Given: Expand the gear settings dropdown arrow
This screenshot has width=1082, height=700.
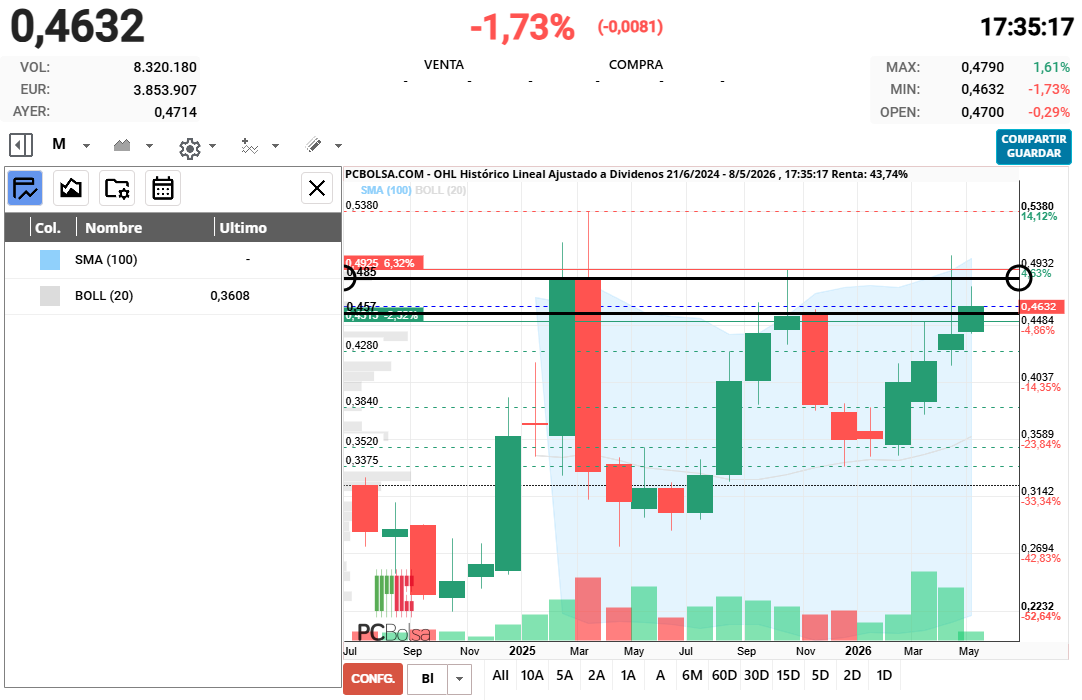Looking at the screenshot, I should (213, 146).
